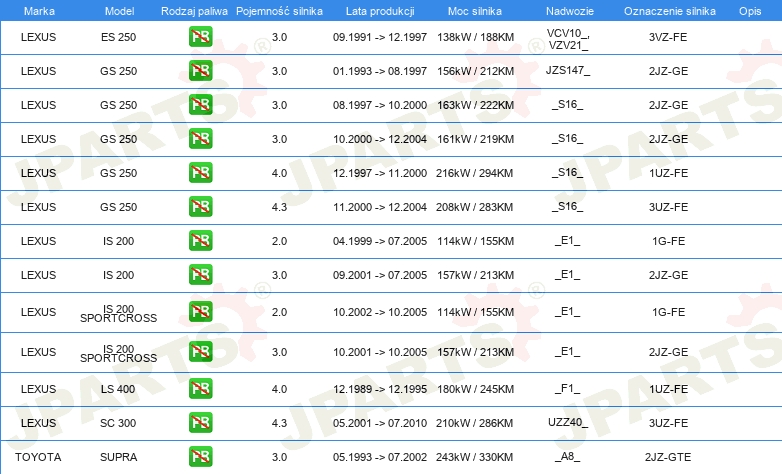
Task: Select the Model column header
Action: tap(119, 11)
